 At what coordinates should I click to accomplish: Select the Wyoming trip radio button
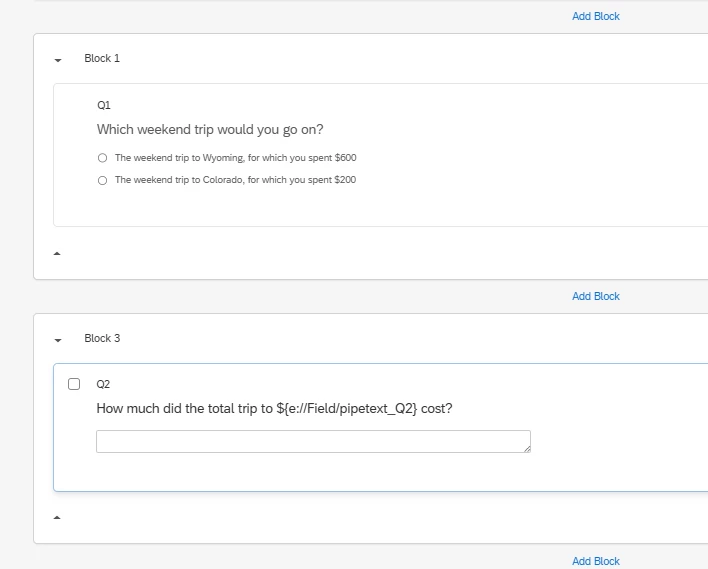(x=102, y=158)
